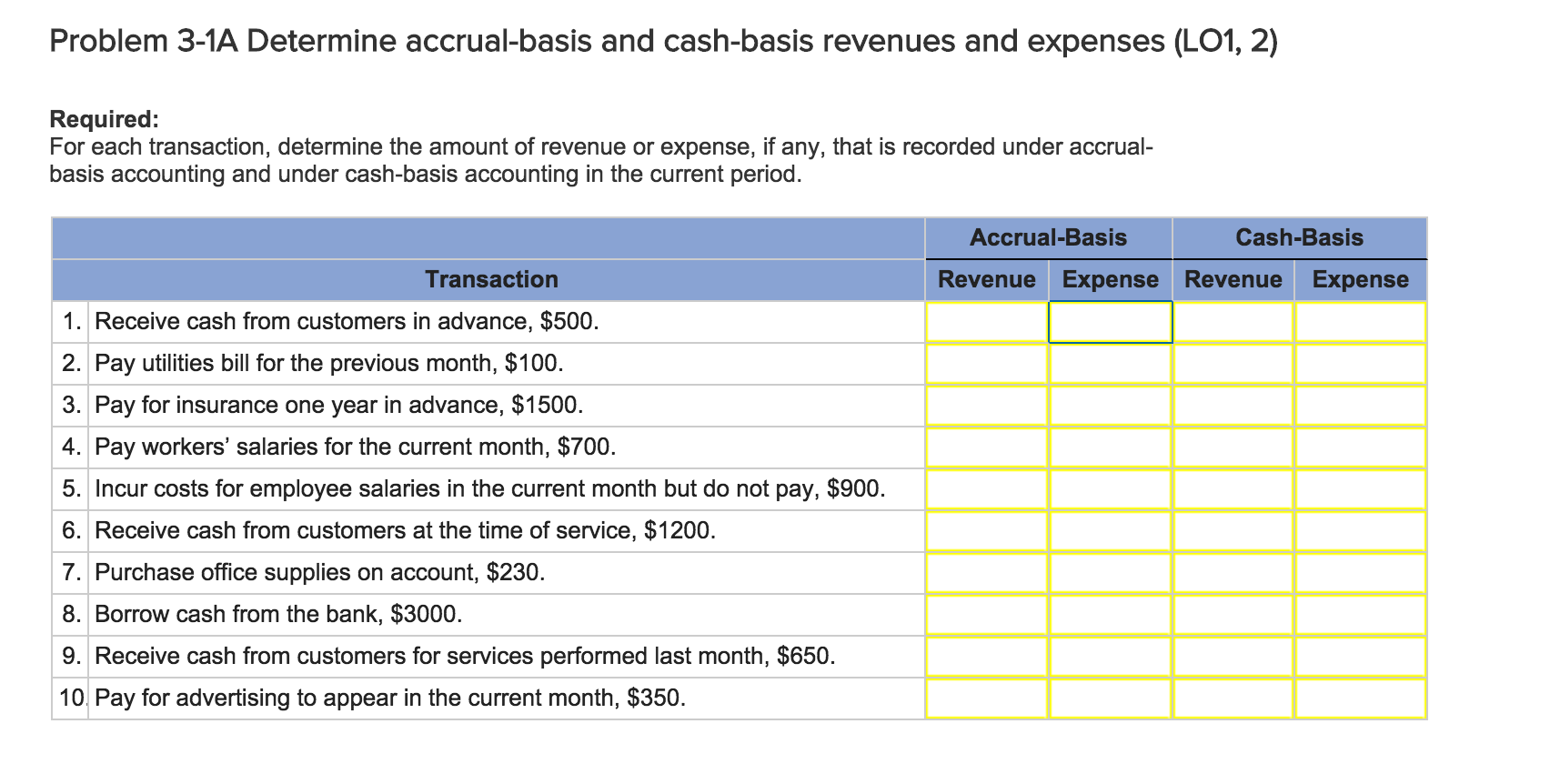Click Cash-Basis Expense cell for insurance row
Screen dimensions: 1550x784
(1361, 406)
